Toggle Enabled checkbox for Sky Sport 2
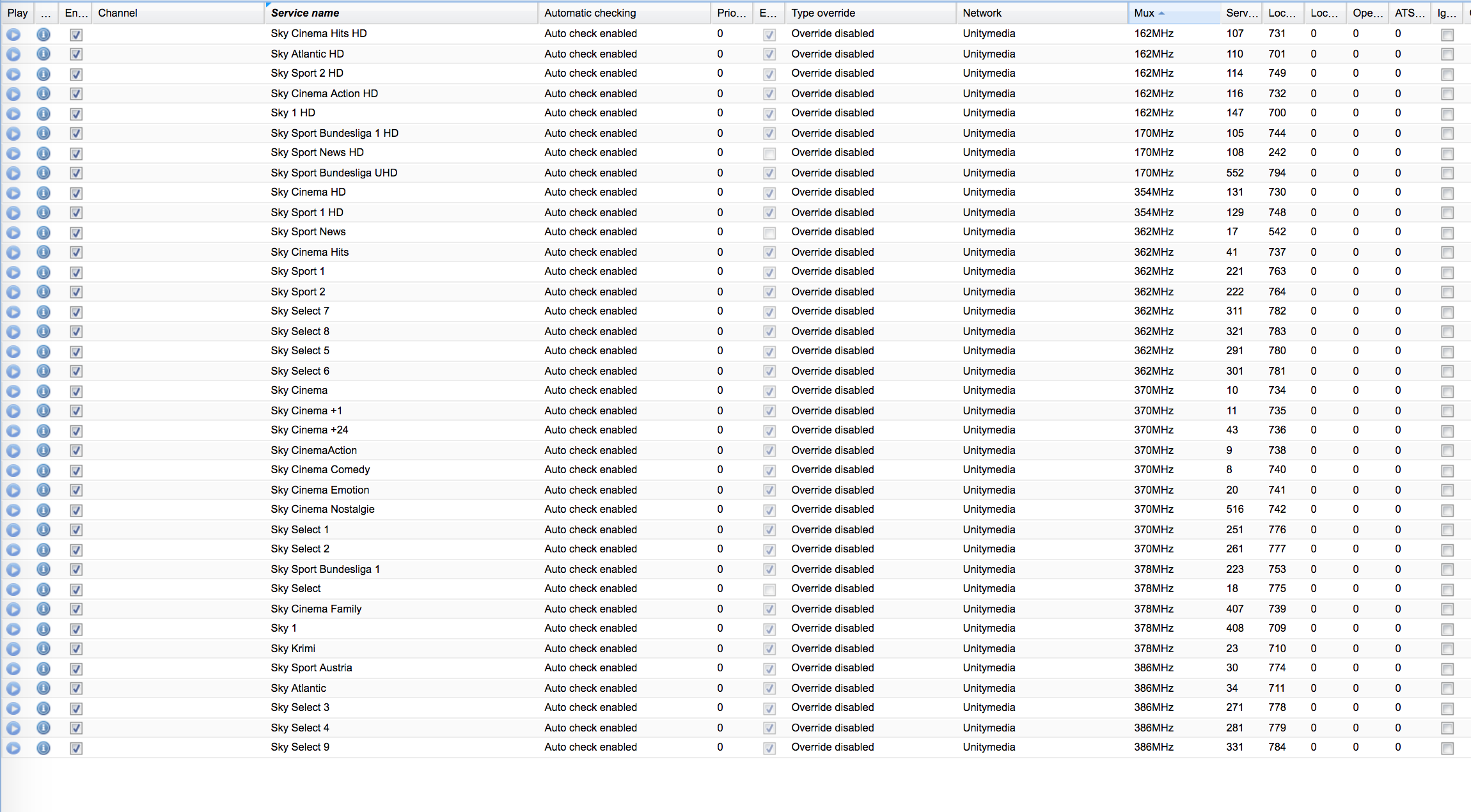 click(x=76, y=292)
